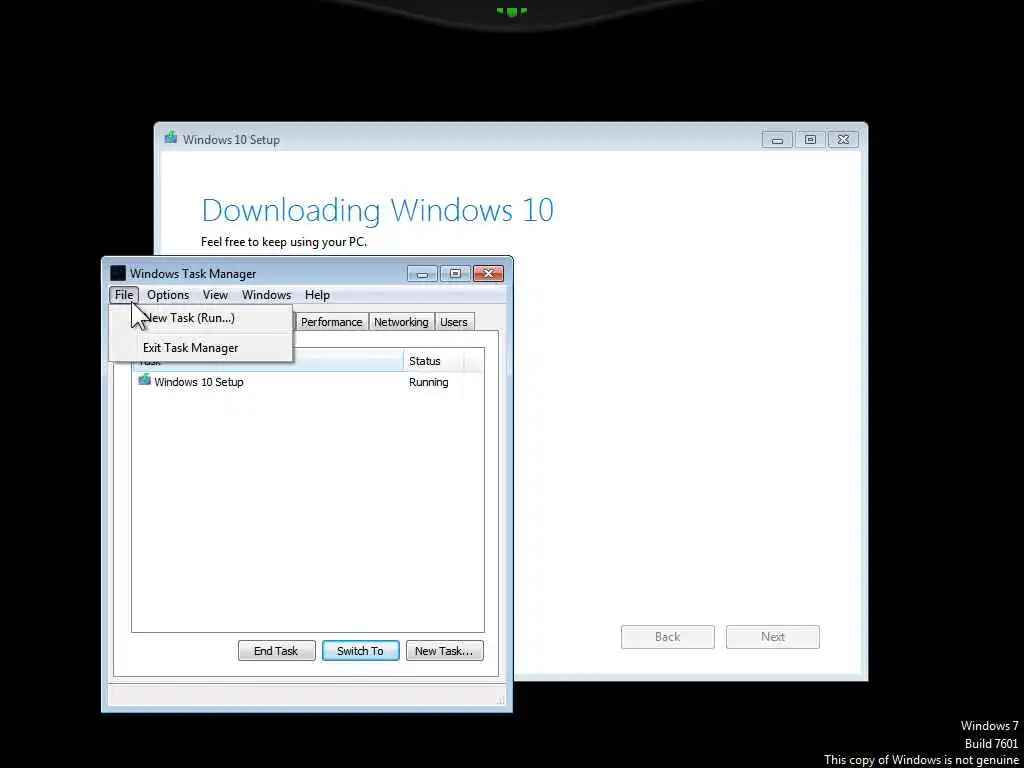Click the Downloading Windows 10 heading
The width and height of the screenshot is (1024, 768).
(377, 210)
